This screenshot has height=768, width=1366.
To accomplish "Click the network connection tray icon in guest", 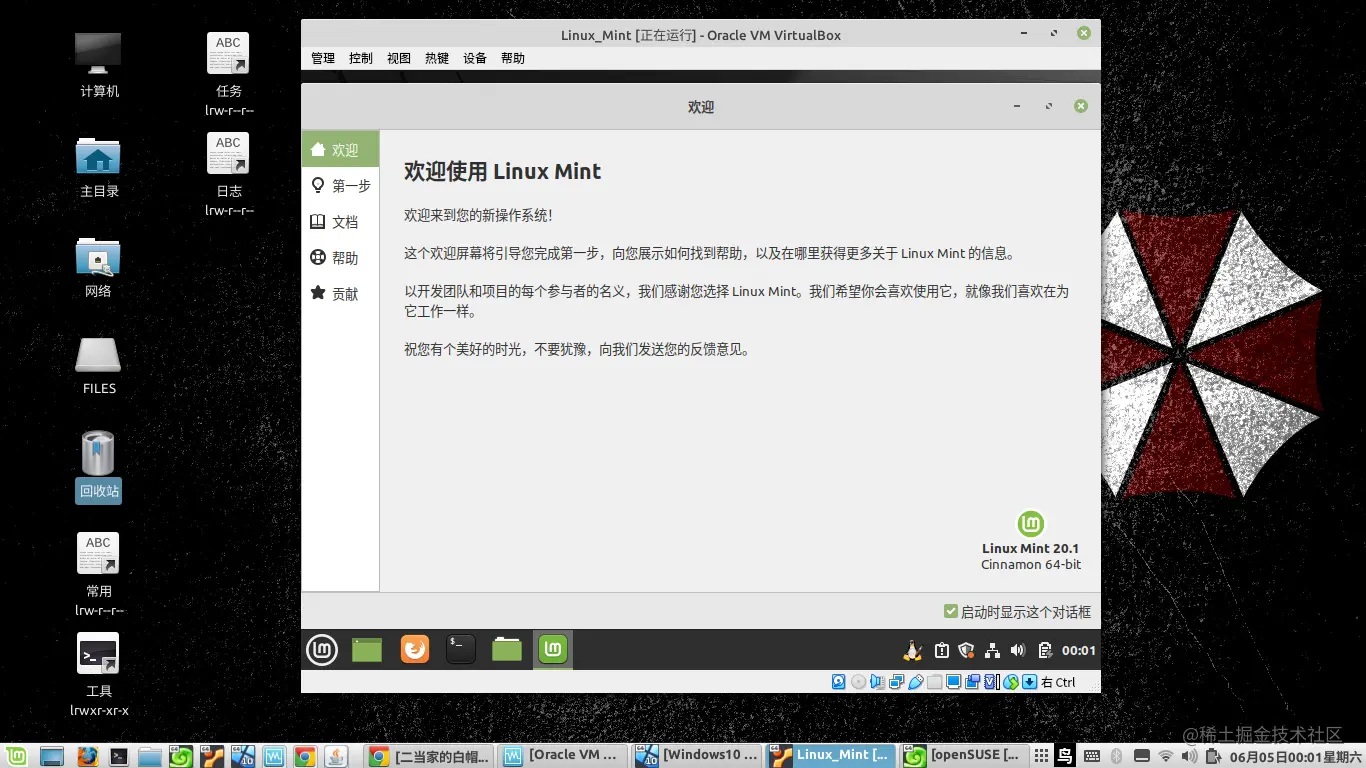I will 992,650.
